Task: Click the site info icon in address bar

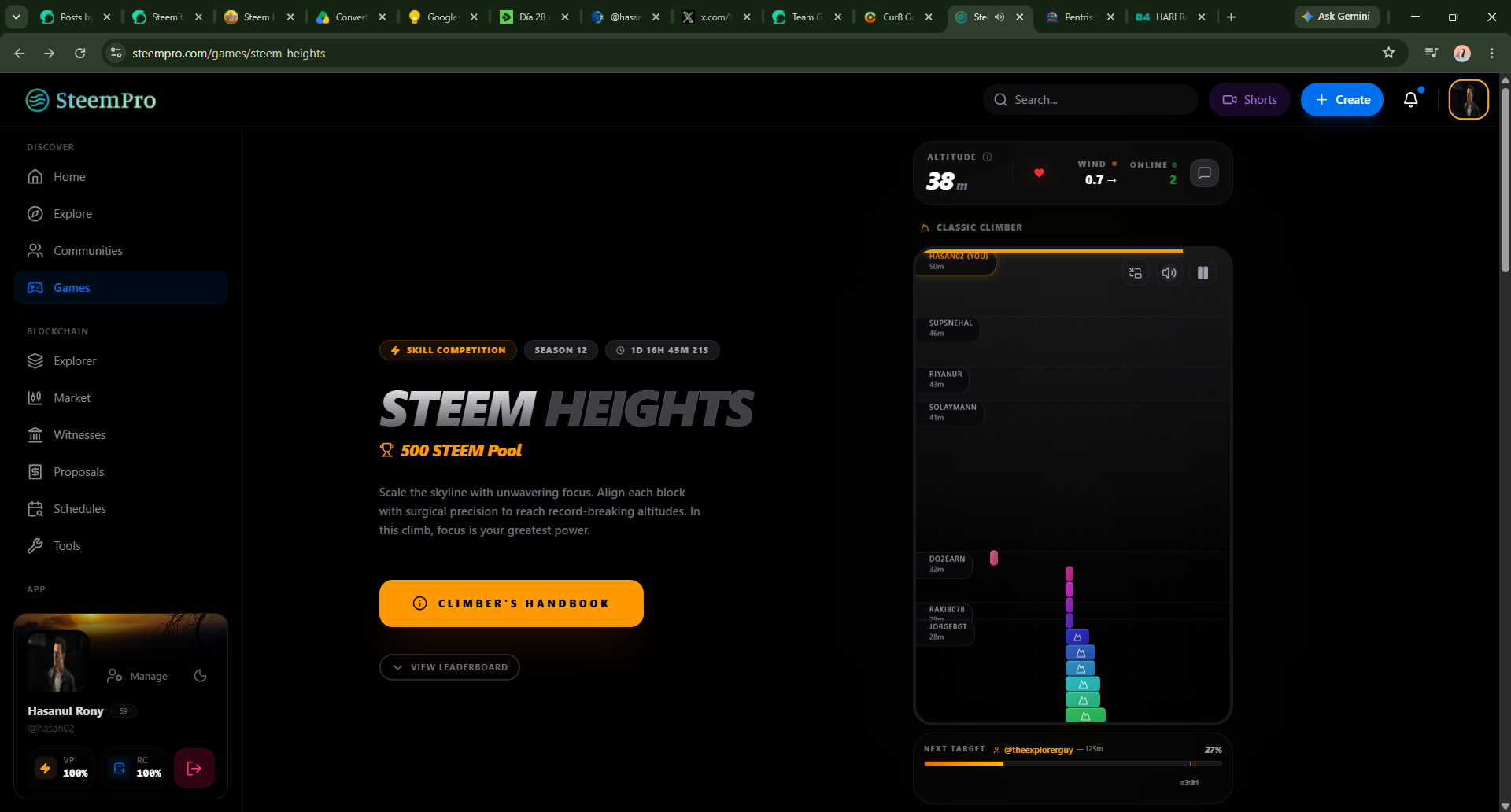Action: click(x=116, y=53)
